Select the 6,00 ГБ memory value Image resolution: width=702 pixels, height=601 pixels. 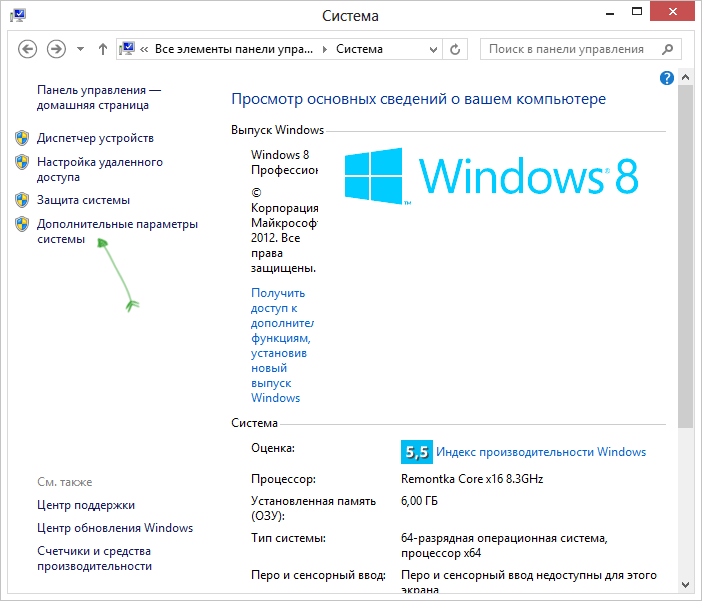(x=419, y=501)
